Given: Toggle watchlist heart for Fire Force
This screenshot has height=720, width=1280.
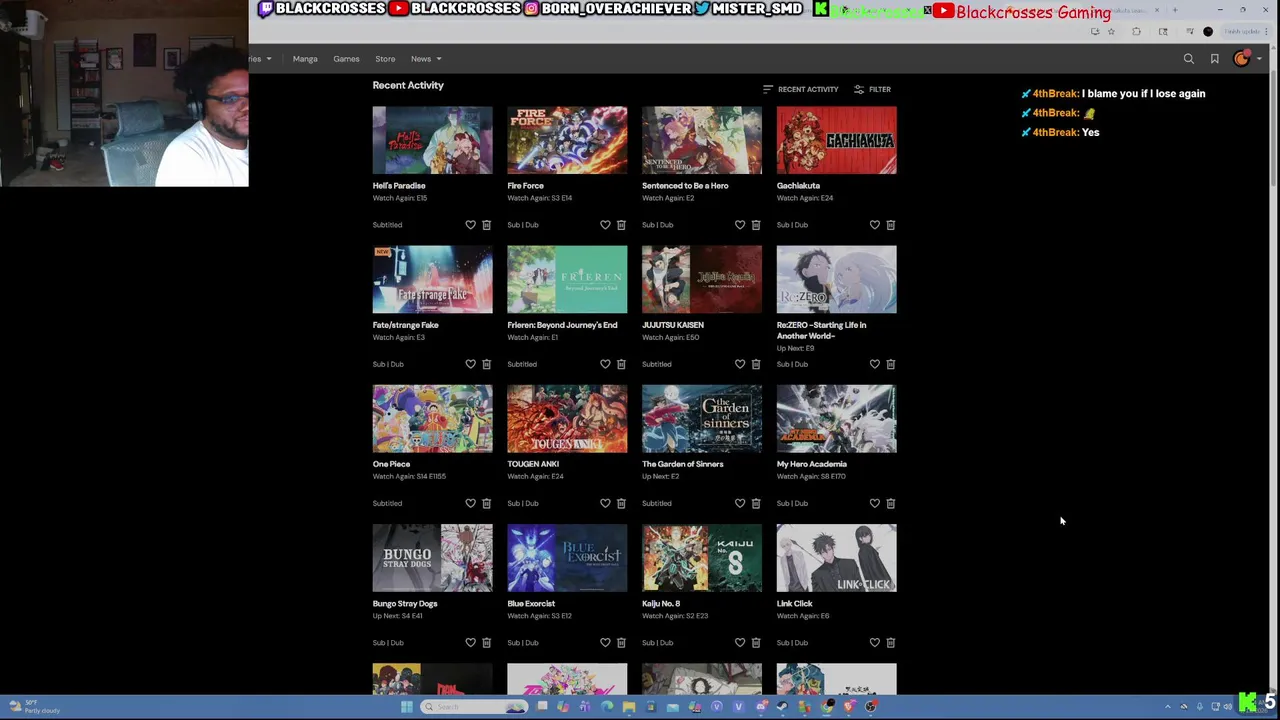Looking at the screenshot, I should coord(605,225).
